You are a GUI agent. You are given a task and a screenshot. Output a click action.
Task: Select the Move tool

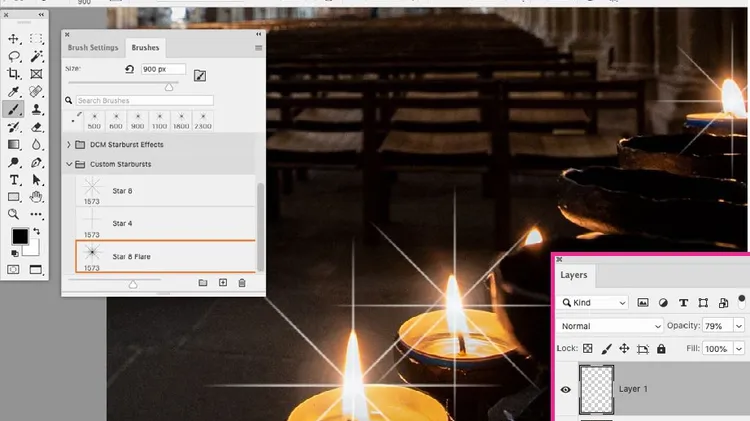click(13, 39)
